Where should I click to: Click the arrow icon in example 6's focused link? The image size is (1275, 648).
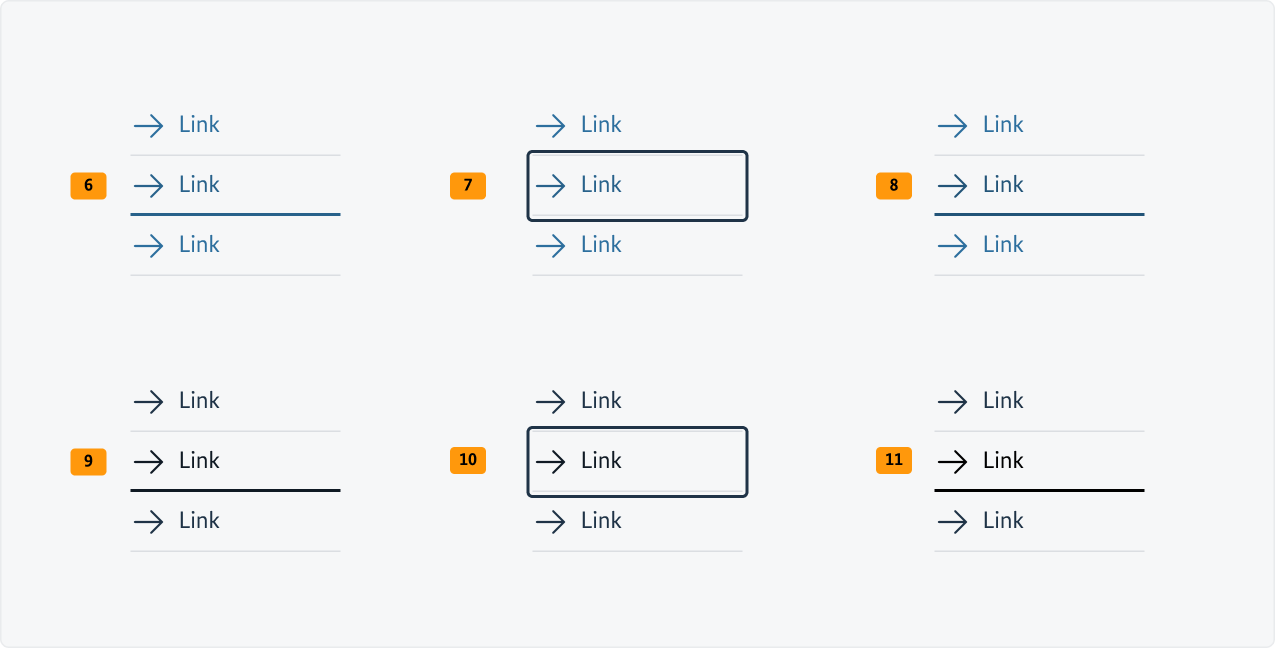(148, 185)
